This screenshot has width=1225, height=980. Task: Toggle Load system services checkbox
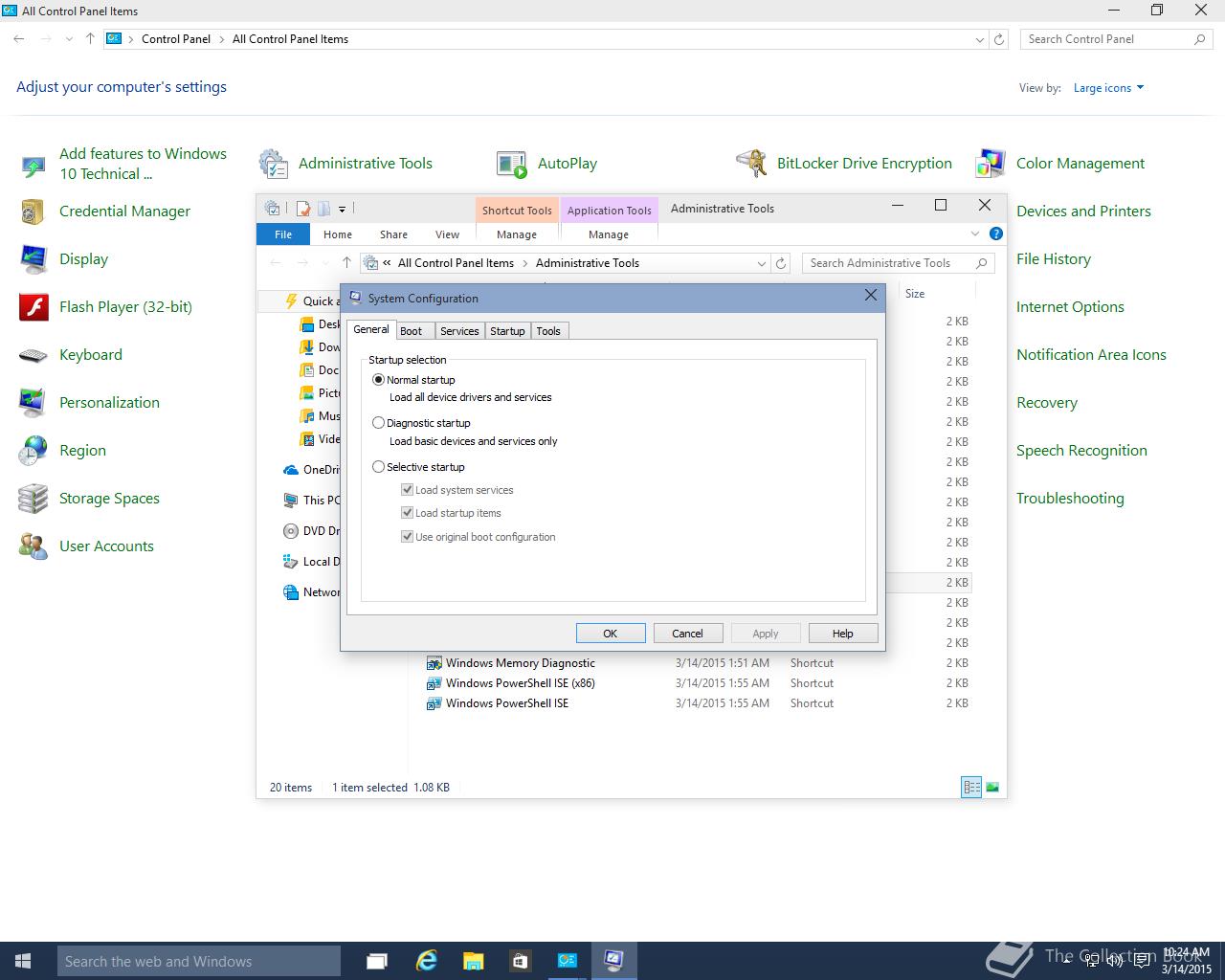(x=407, y=490)
